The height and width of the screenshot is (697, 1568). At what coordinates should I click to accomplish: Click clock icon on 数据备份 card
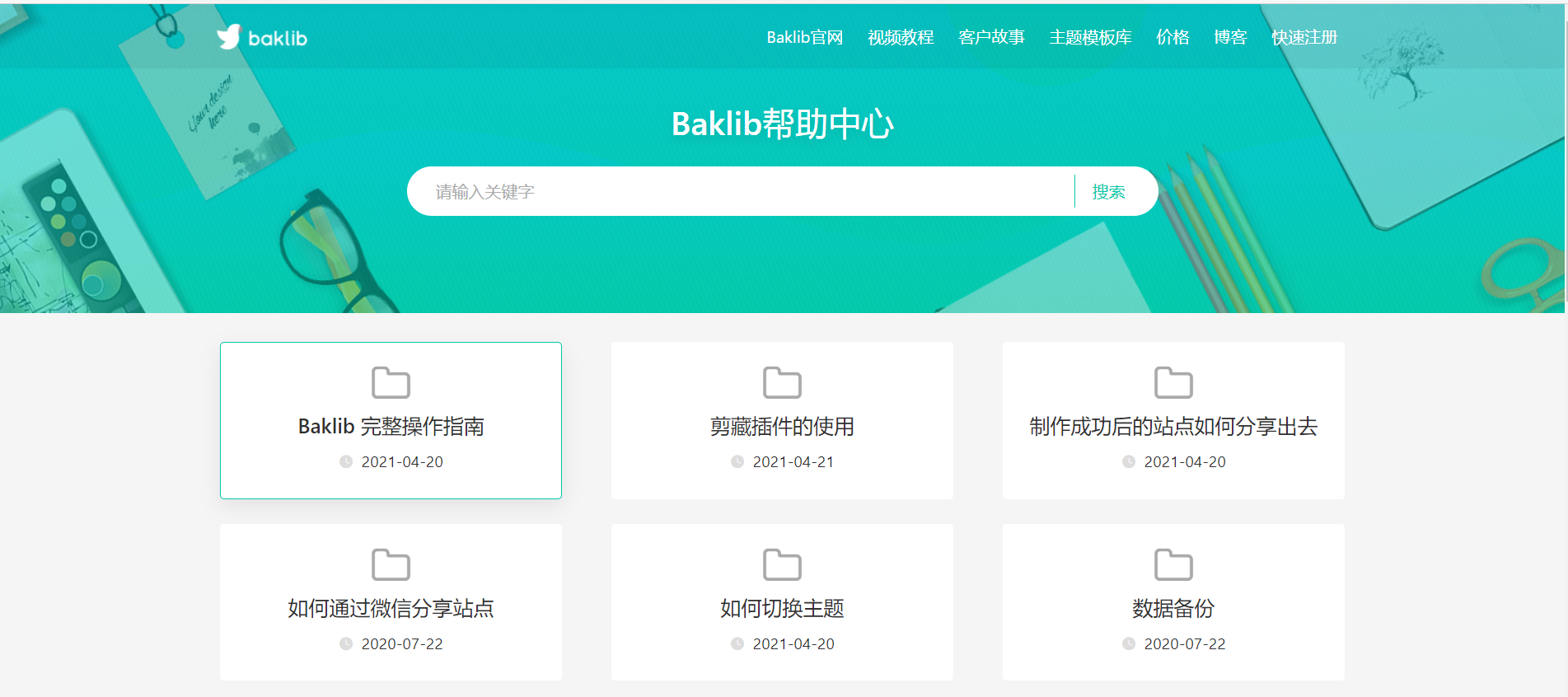point(1129,644)
